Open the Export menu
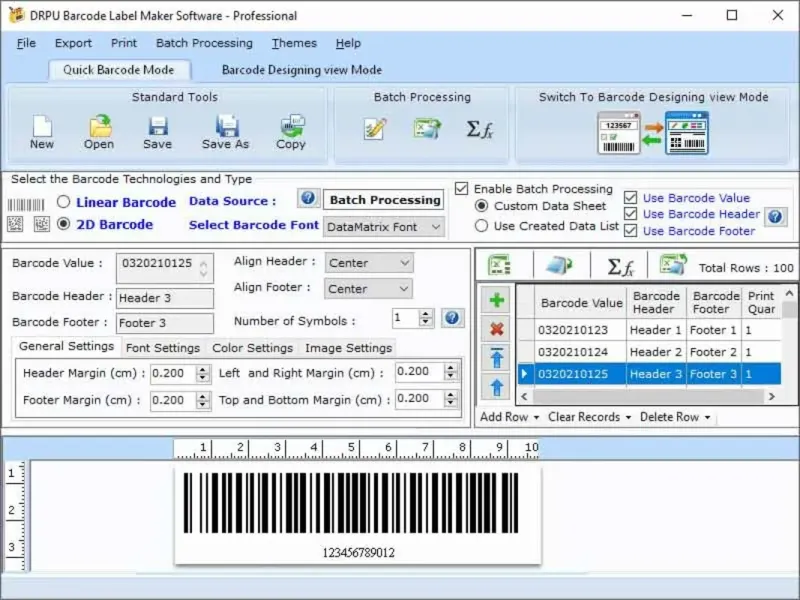The image size is (800, 600). pyautogui.click(x=73, y=43)
